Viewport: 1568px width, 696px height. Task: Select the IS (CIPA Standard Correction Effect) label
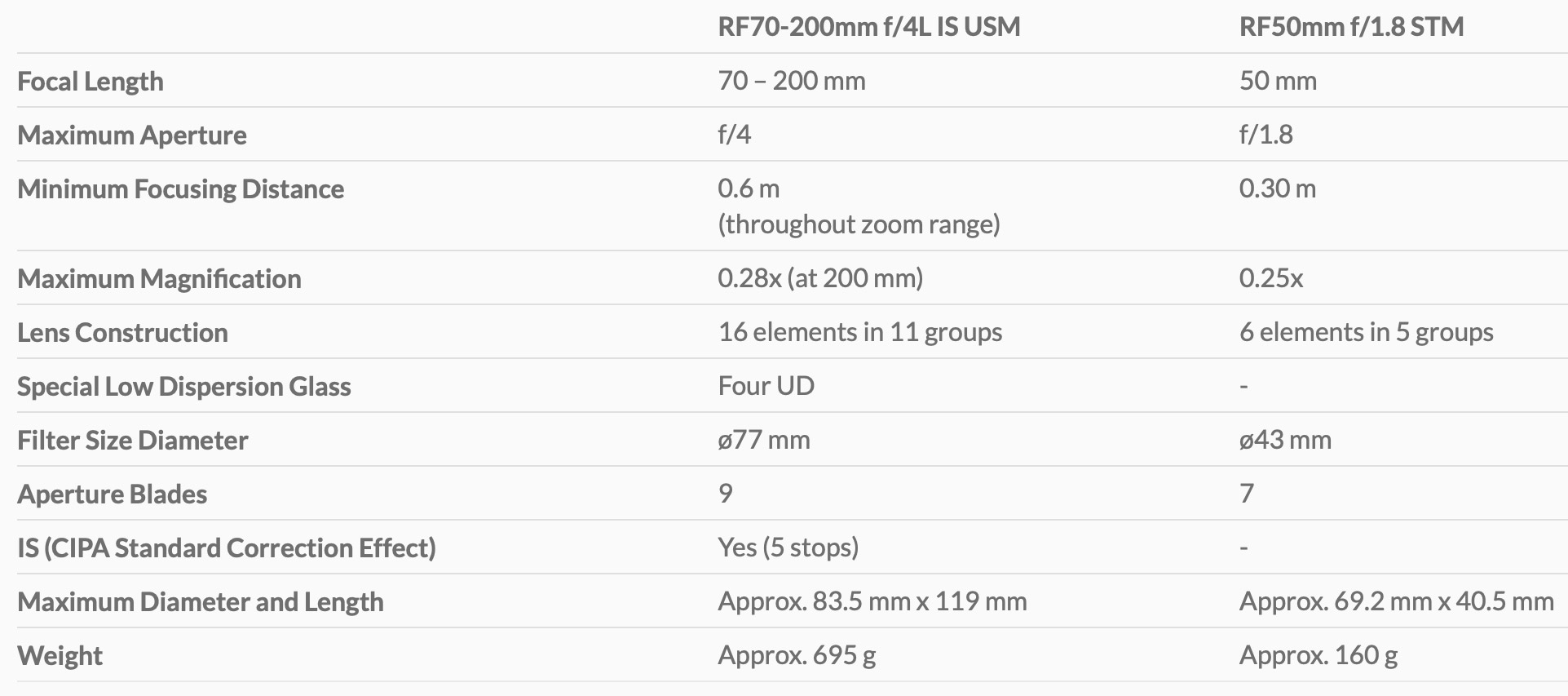[x=227, y=548]
